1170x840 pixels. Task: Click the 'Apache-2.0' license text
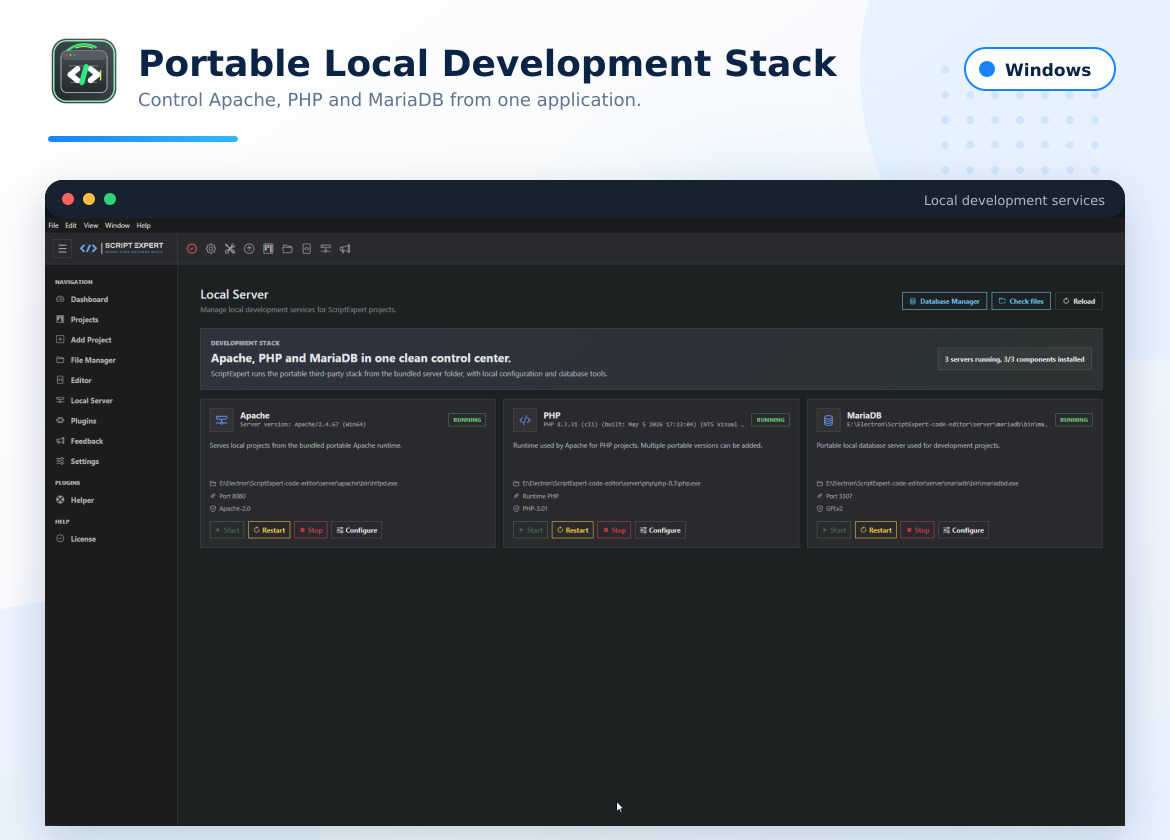[x=234, y=509]
